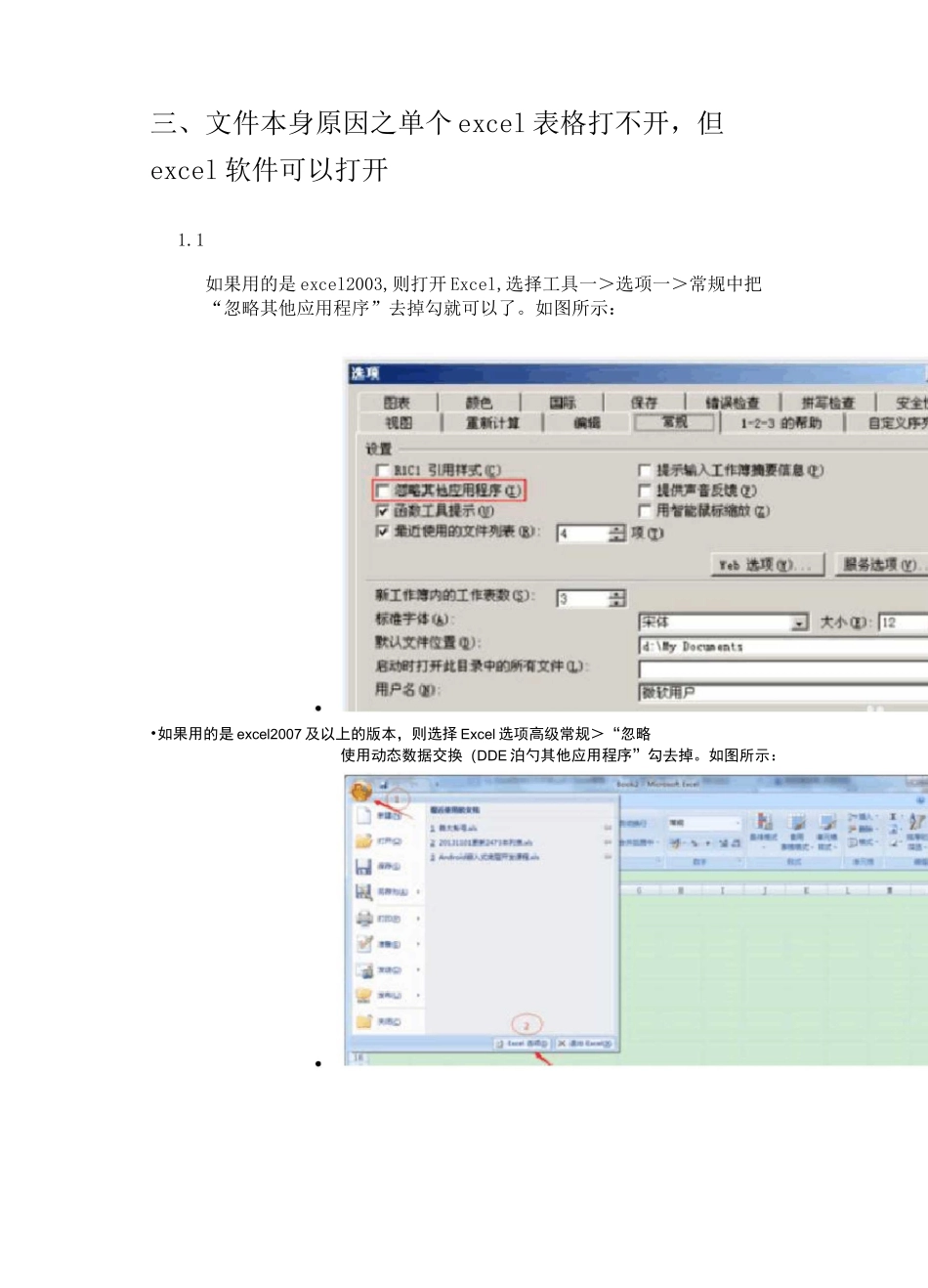Click the Conditional Formatting ribbon icon
The width and height of the screenshot is (928, 1288).
(x=765, y=822)
